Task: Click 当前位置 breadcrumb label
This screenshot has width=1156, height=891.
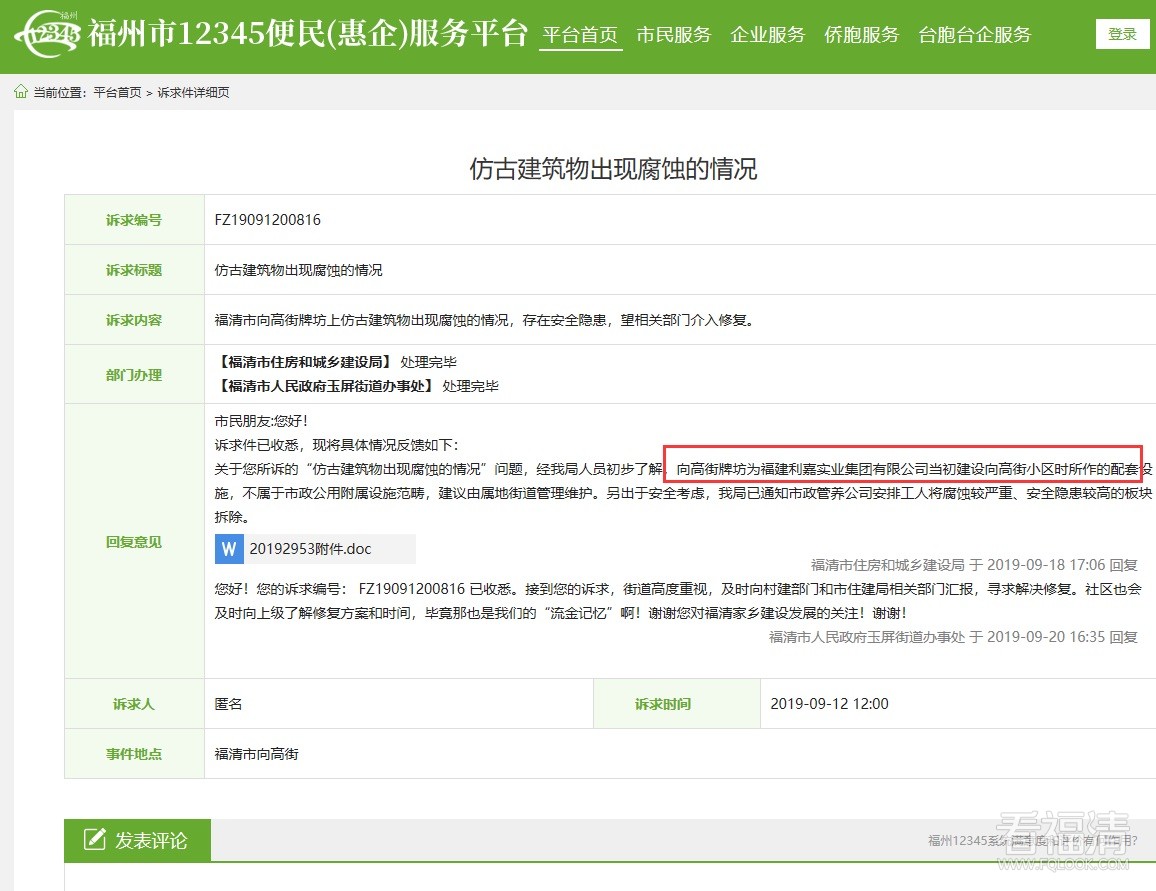Action: point(59,92)
